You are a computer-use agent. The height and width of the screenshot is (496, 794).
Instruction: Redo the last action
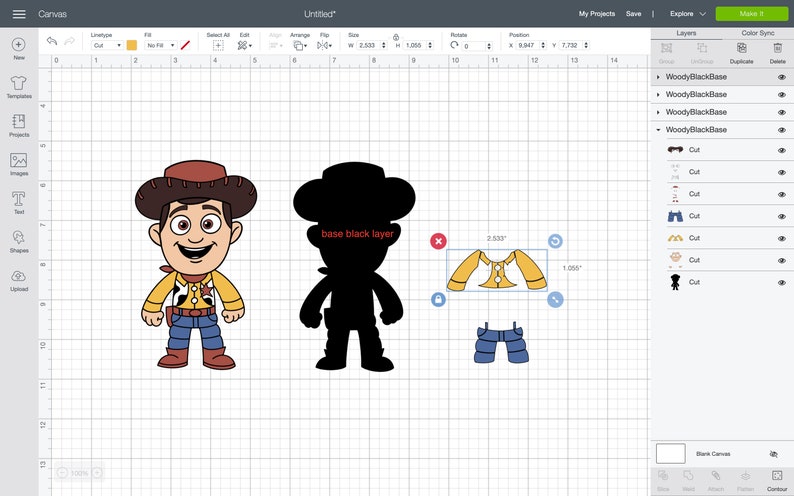[69, 41]
